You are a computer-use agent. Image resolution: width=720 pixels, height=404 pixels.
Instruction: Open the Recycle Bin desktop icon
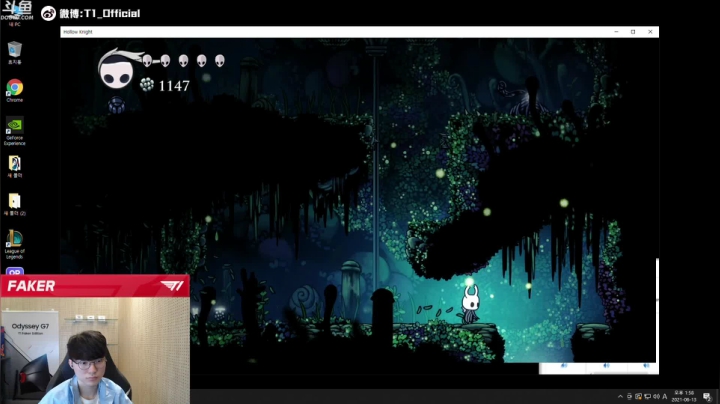pos(15,52)
